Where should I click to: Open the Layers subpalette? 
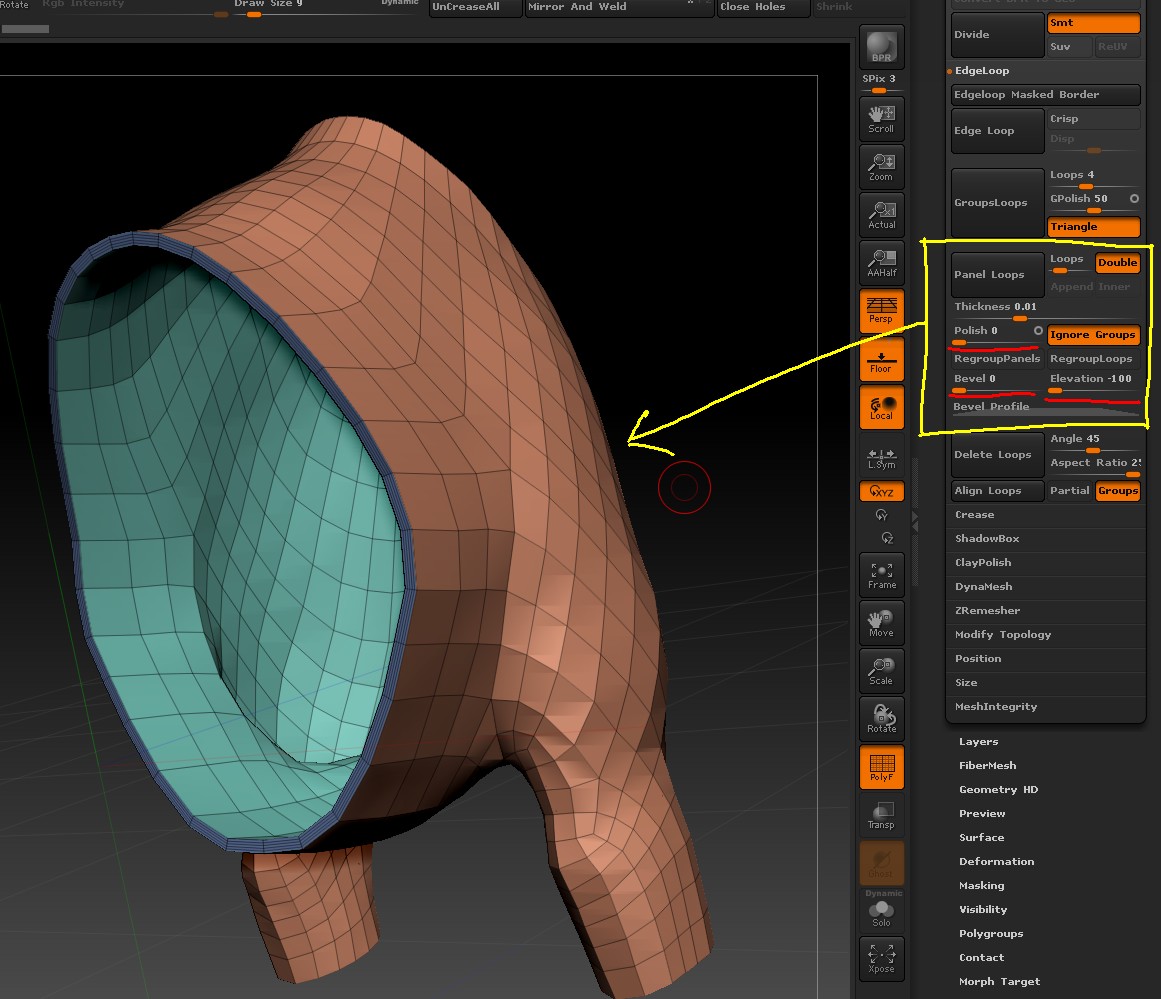978,741
